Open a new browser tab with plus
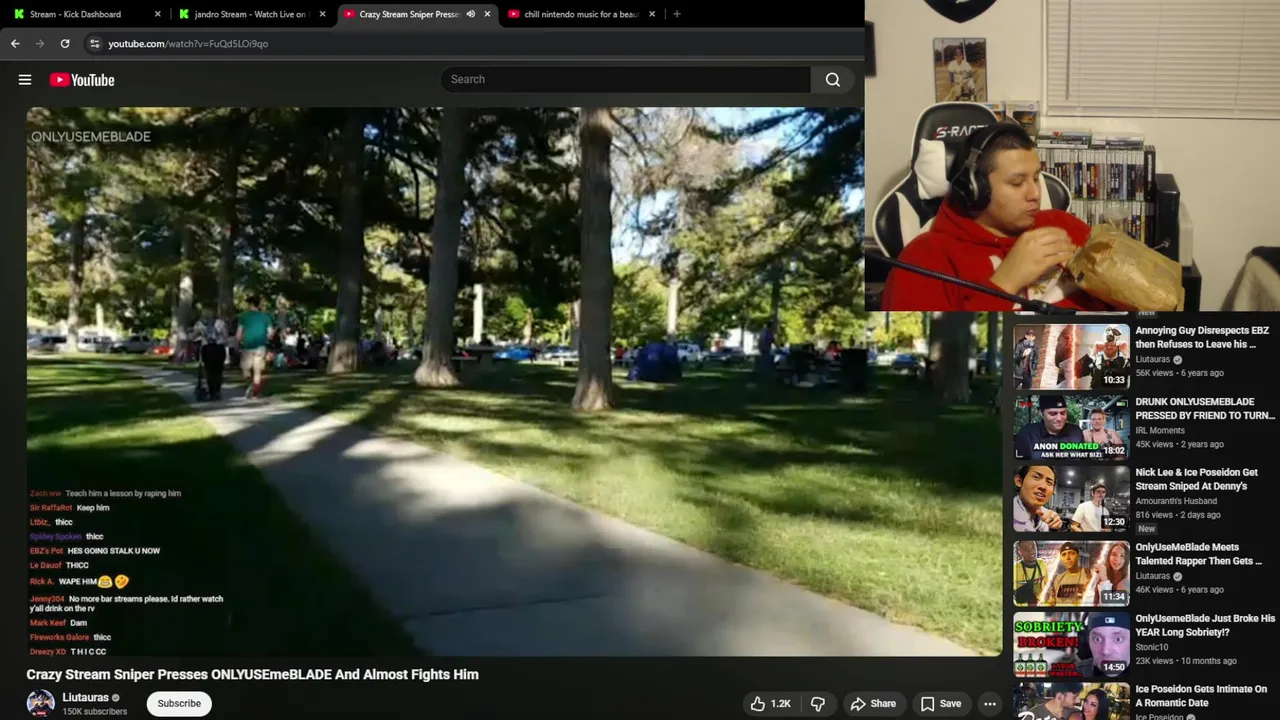 coord(677,14)
